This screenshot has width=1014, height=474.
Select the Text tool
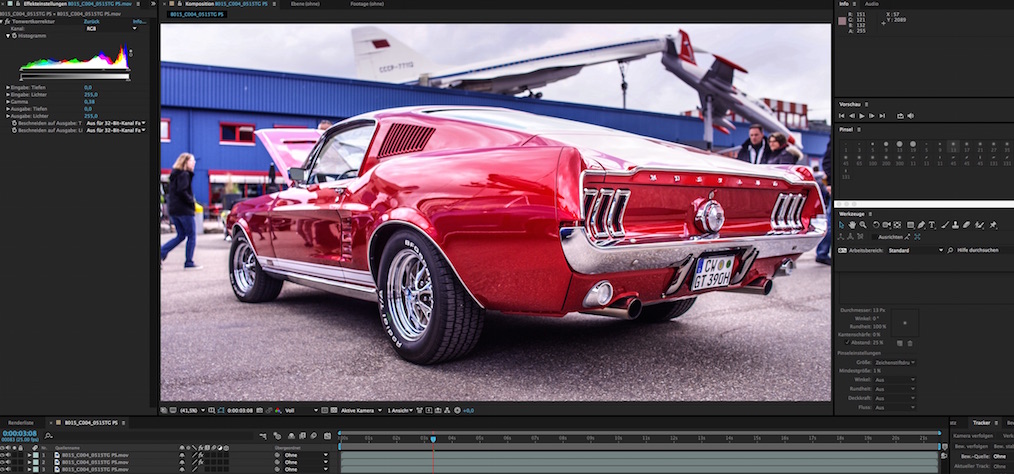coord(932,225)
